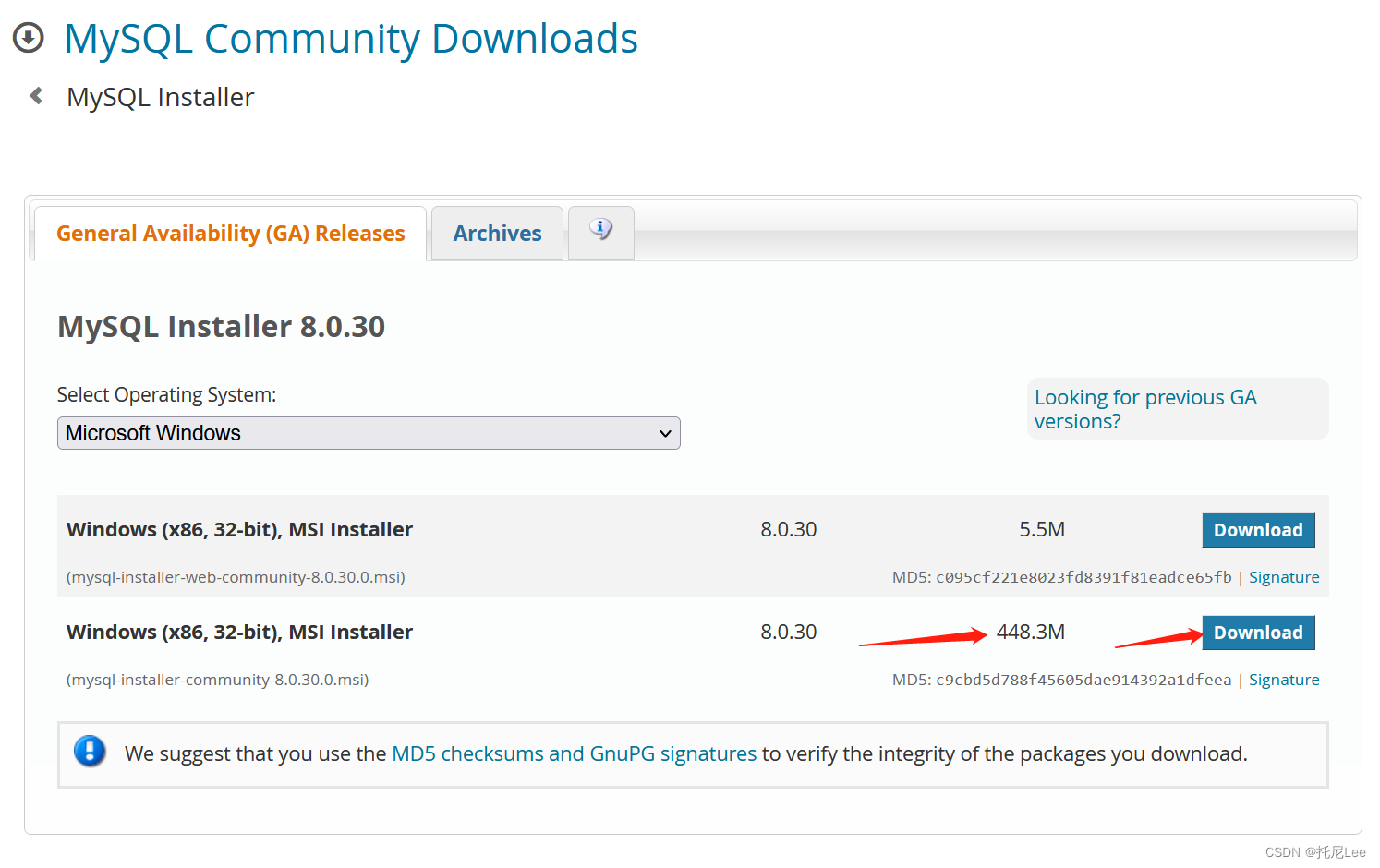This screenshot has height=868, width=1380.
Task: Click the CSDN watermark text at bottom right
Action: 1315,852
